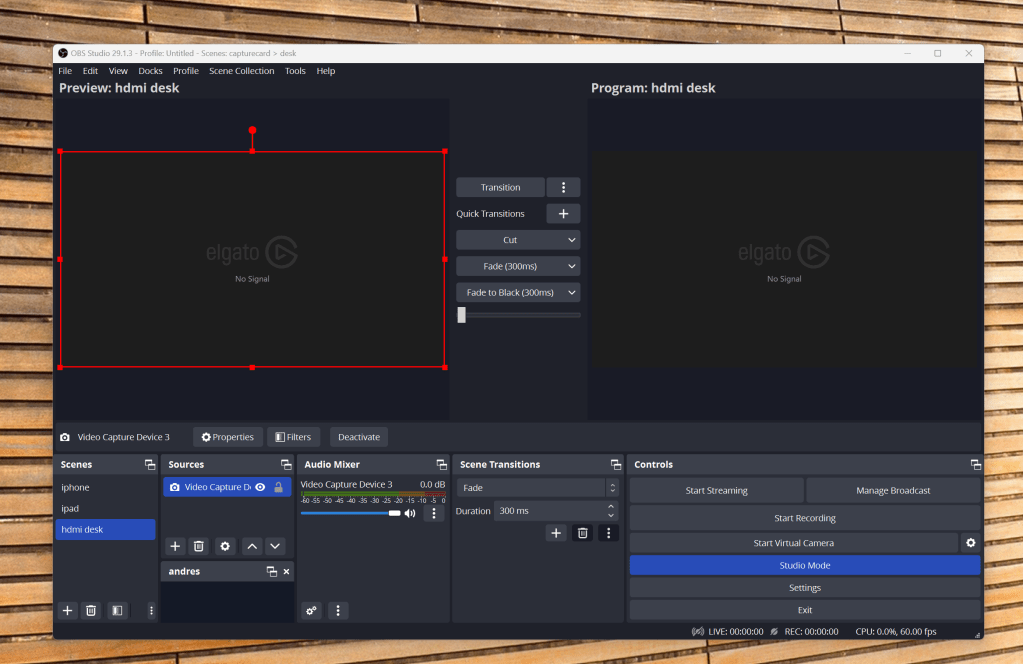Open Audio Mixer bottom three-dot menu
The height and width of the screenshot is (664, 1023).
click(x=338, y=611)
